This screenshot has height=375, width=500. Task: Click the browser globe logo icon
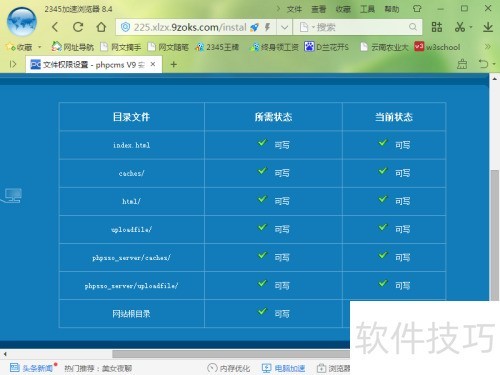point(22,21)
